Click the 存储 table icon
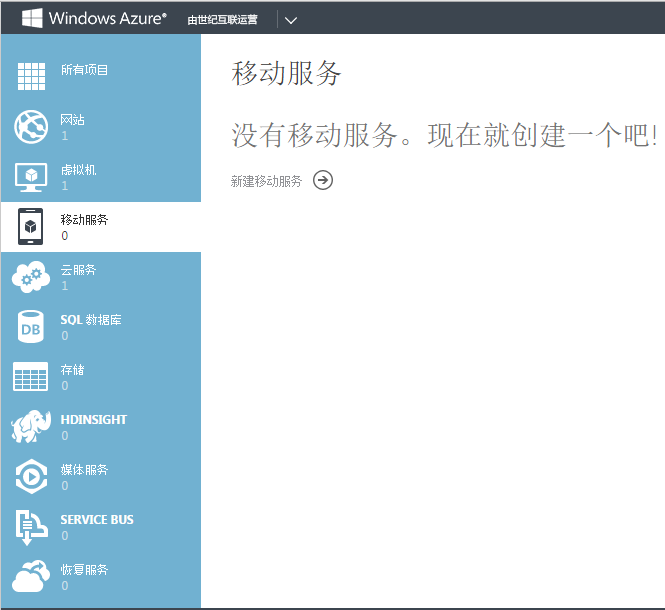This screenshot has width=665, height=610. [x=31, y=376]
